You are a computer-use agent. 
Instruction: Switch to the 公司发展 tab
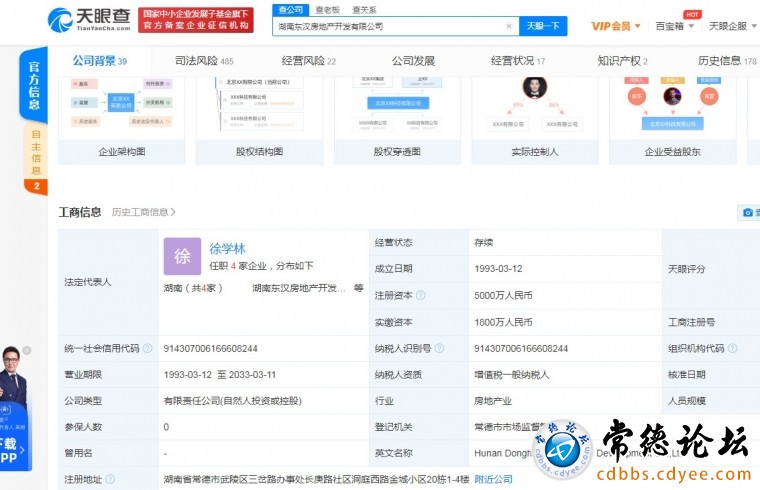413,61
